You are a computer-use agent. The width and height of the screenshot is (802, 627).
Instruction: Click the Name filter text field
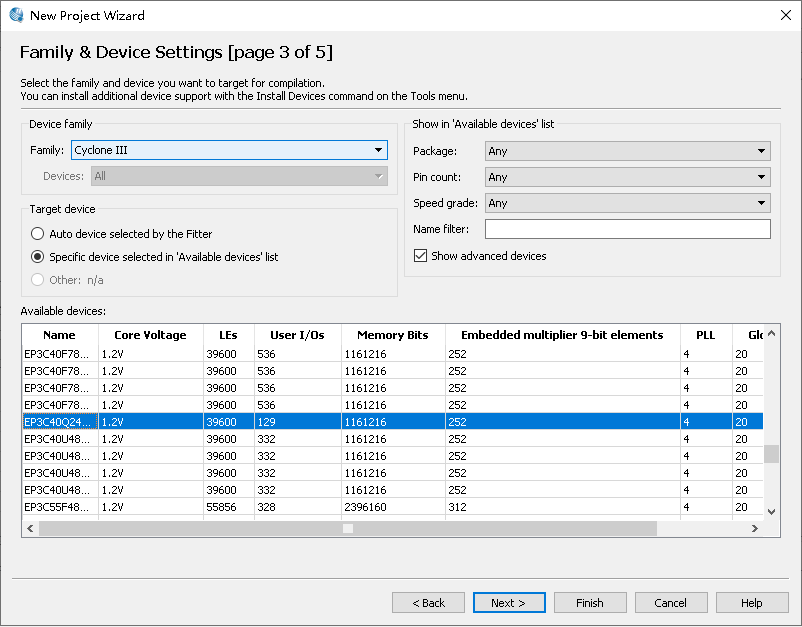[x=627, y=229]
